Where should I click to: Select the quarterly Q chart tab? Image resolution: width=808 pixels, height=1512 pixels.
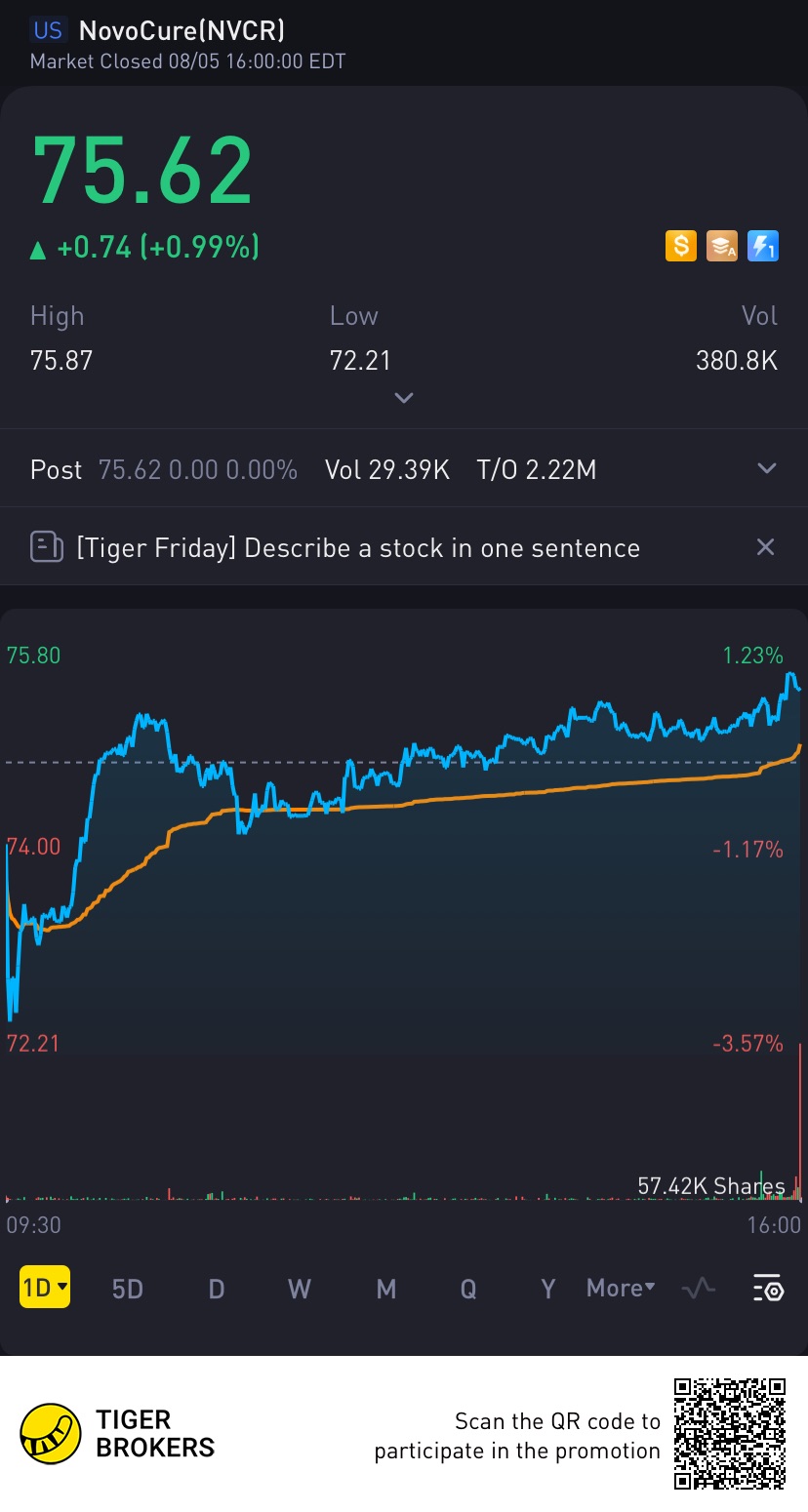(468, 1289)
